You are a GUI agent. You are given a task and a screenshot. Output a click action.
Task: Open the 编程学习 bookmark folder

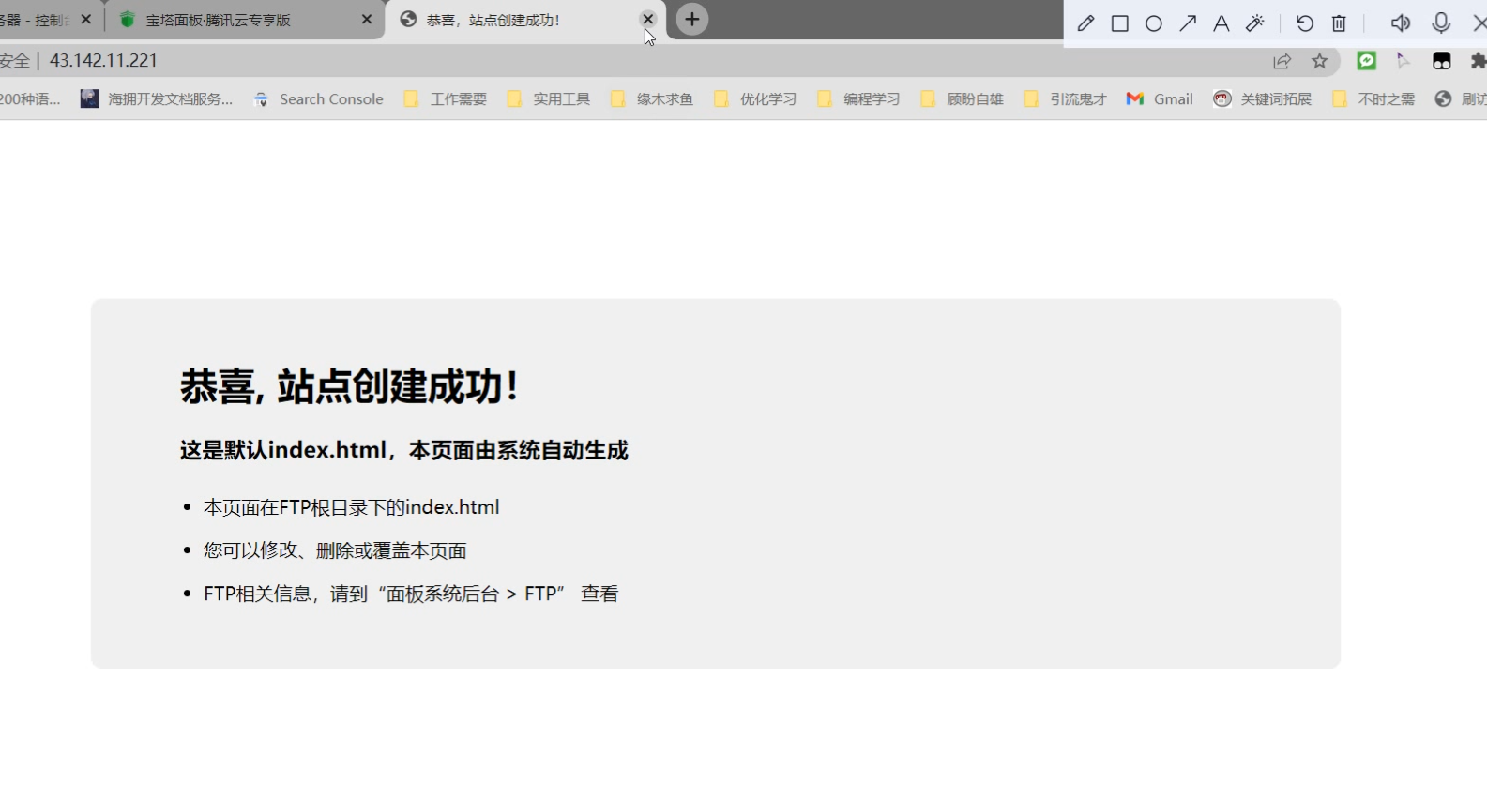pos(858,99)
